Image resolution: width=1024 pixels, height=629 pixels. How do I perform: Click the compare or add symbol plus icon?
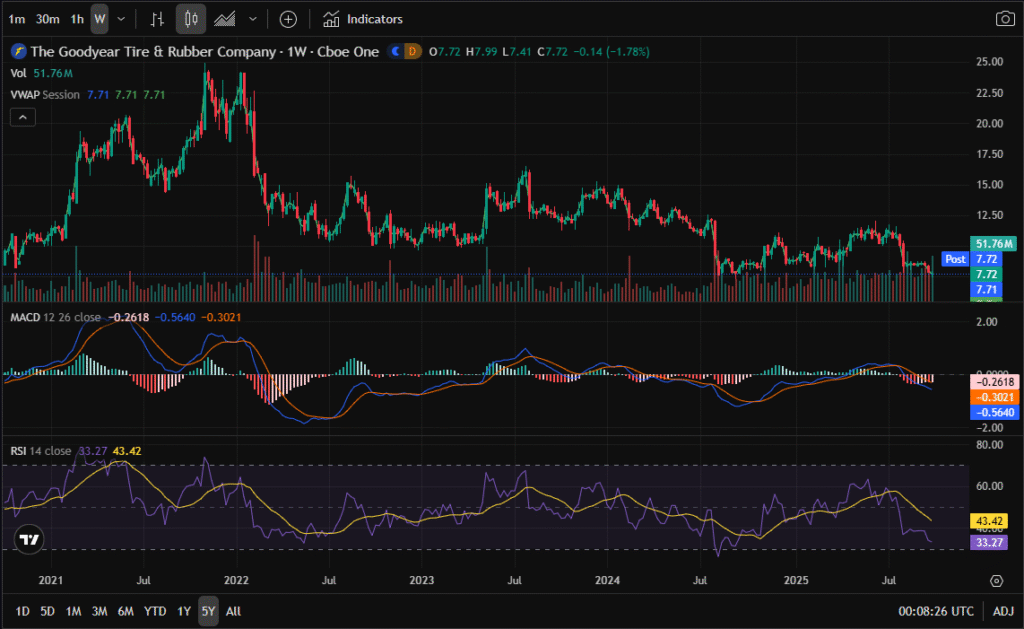point(288,19)
